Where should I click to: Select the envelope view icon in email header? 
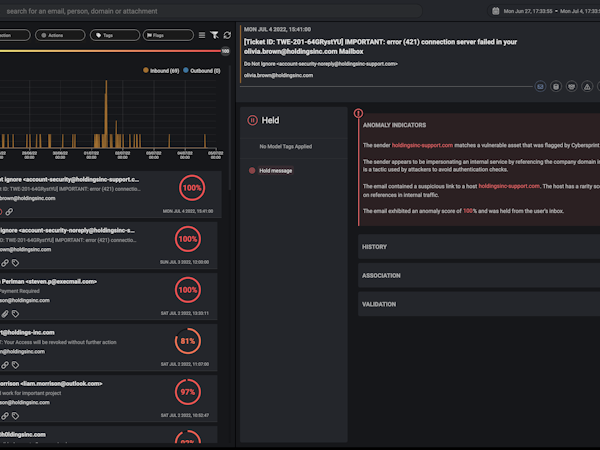pyautogui.click(x=540, y=86)
